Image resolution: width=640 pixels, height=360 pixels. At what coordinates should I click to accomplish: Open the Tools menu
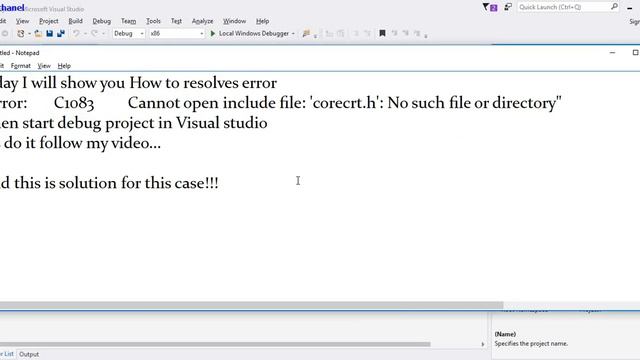(x=153, y=21)
